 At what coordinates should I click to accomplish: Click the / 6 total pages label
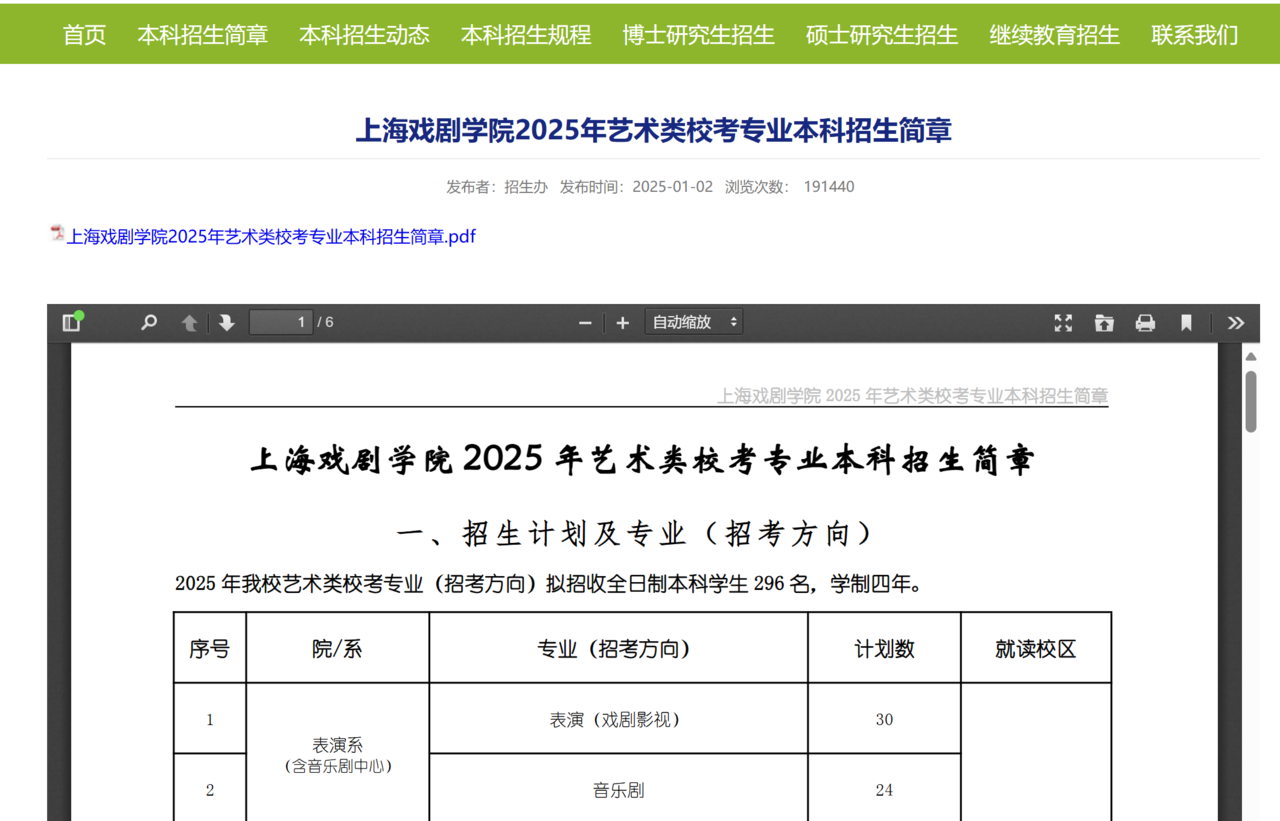point(326,322)
